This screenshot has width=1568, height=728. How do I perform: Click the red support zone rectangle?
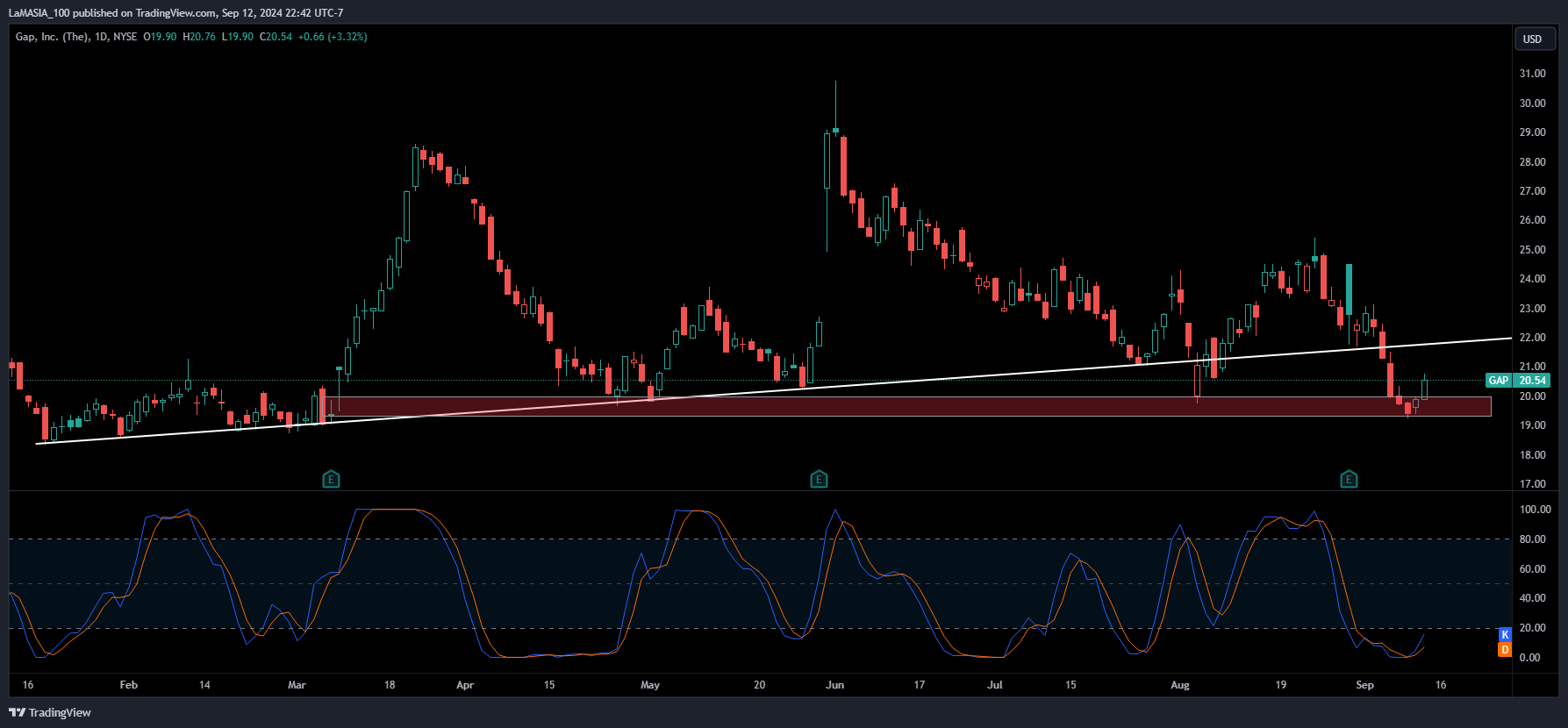click(909, 406)
